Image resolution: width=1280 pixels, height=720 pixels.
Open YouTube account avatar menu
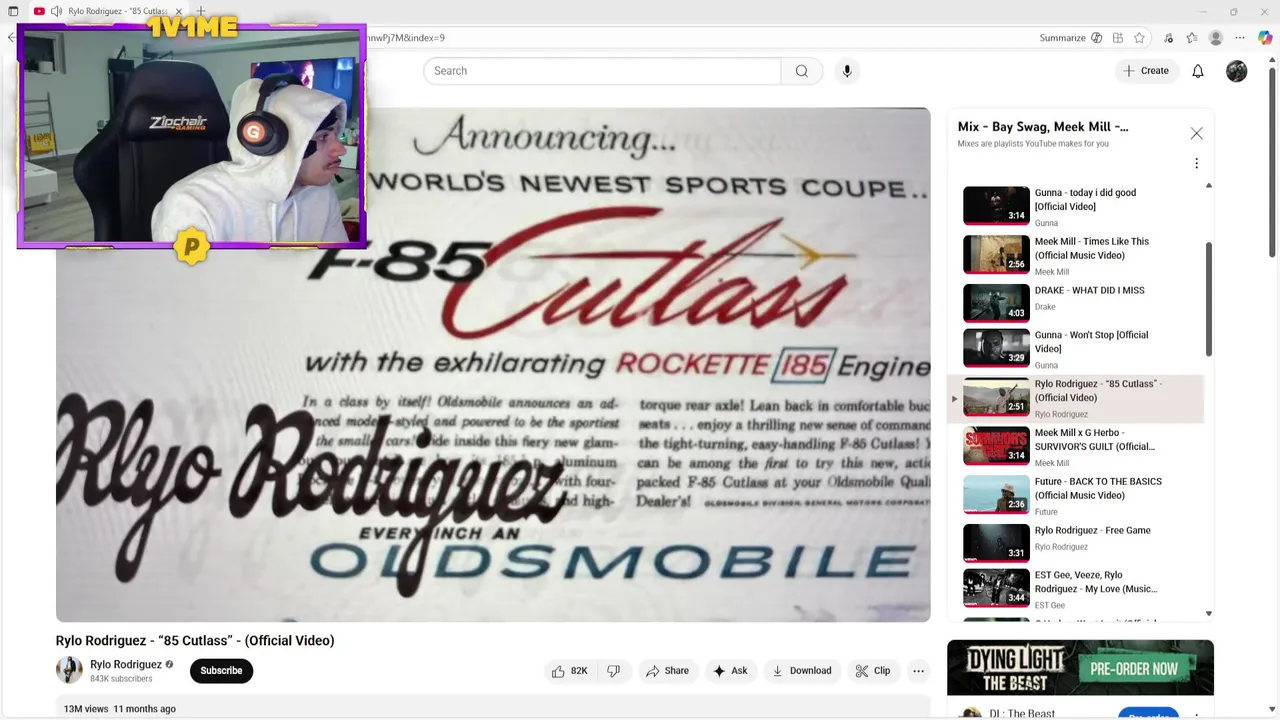(x=1237, y=71)
